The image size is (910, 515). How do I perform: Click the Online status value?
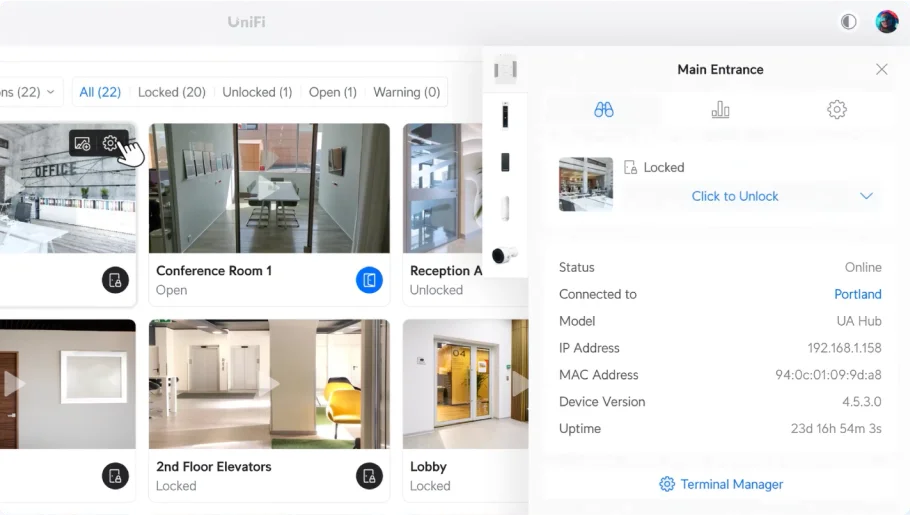(x=863, y=268)
